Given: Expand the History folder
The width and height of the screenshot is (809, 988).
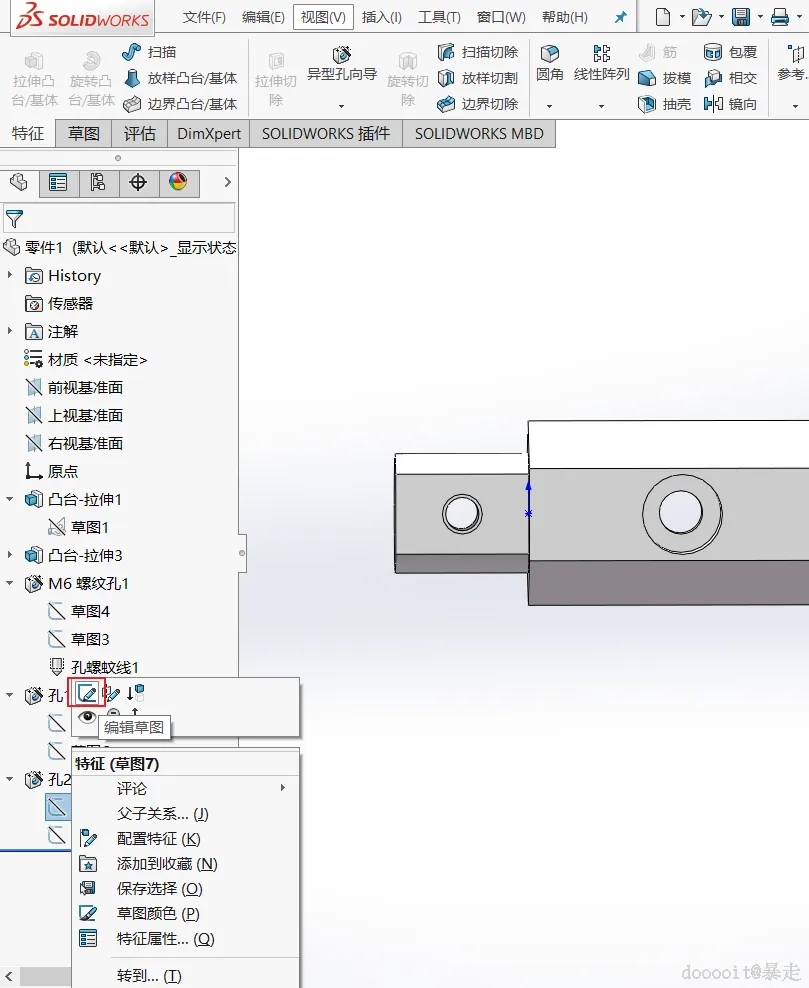Looking at the screenshot, I should click(x=10, y=275).
